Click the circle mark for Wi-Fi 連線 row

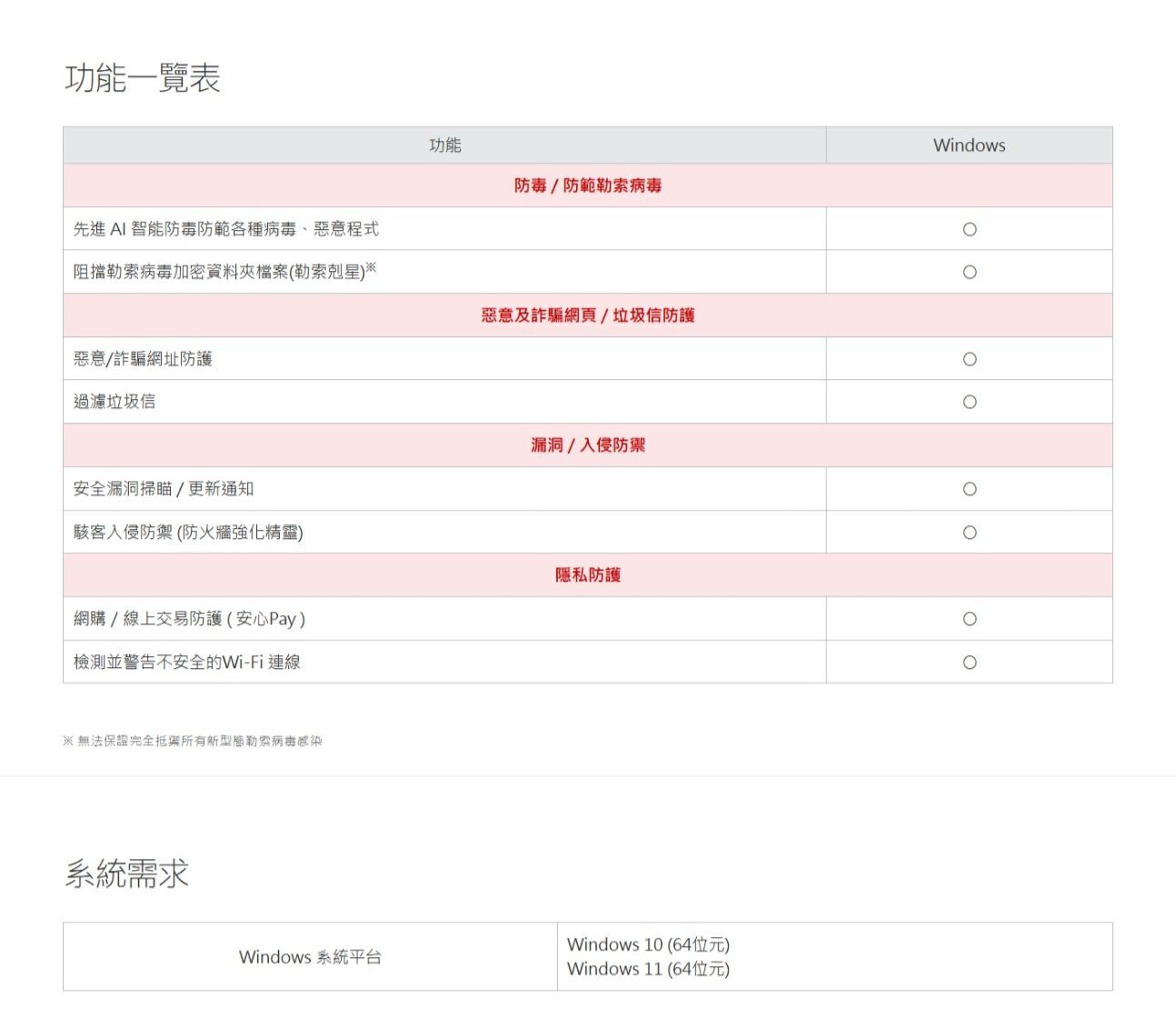[969, 663]
